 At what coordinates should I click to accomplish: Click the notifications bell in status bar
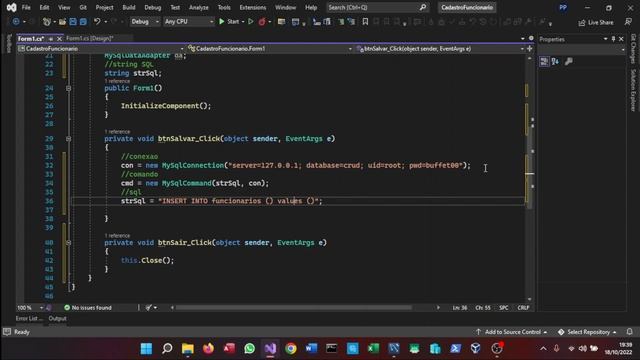(629, 332)
